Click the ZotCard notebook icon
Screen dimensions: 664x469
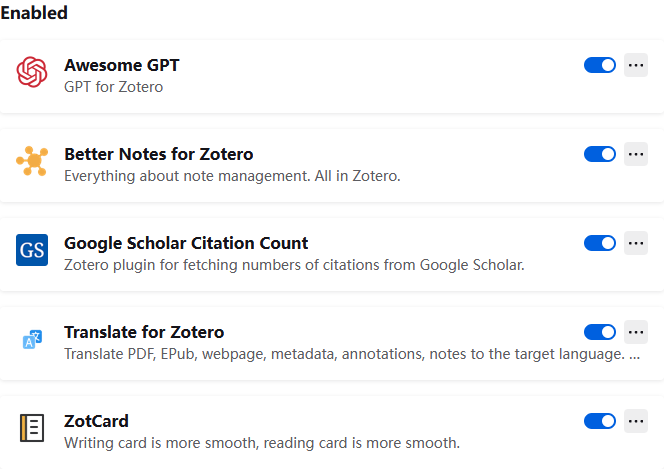tap(32, 428)
